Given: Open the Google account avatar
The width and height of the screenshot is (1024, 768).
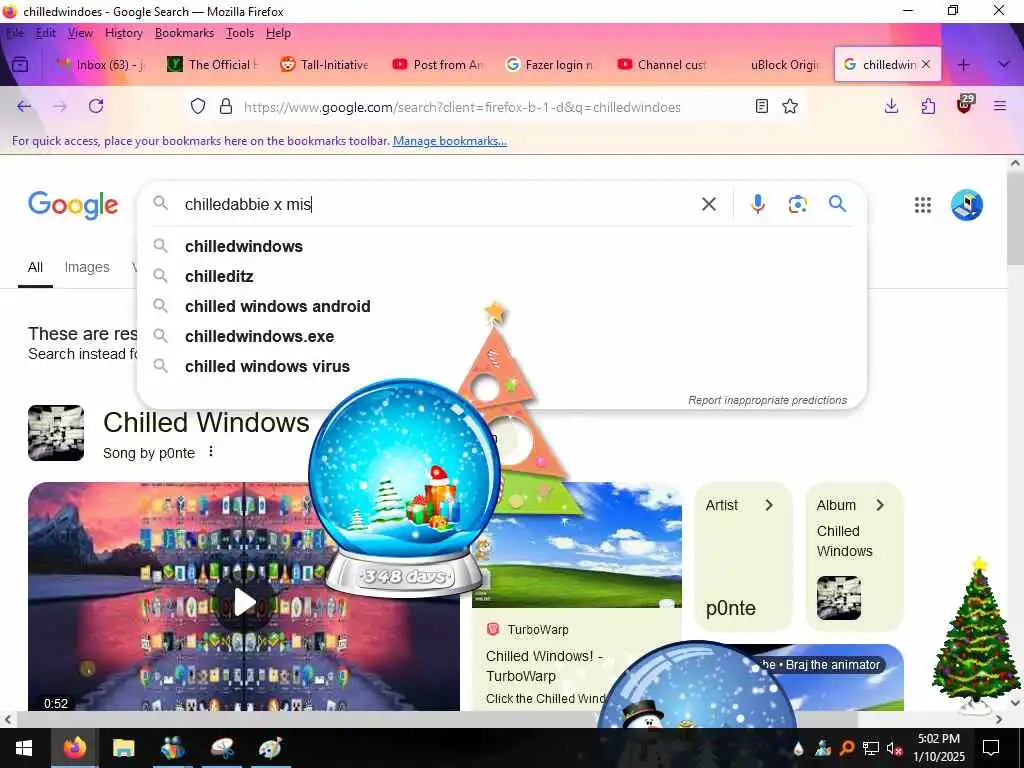Looking at the screenshot, I should click(967, 205).
